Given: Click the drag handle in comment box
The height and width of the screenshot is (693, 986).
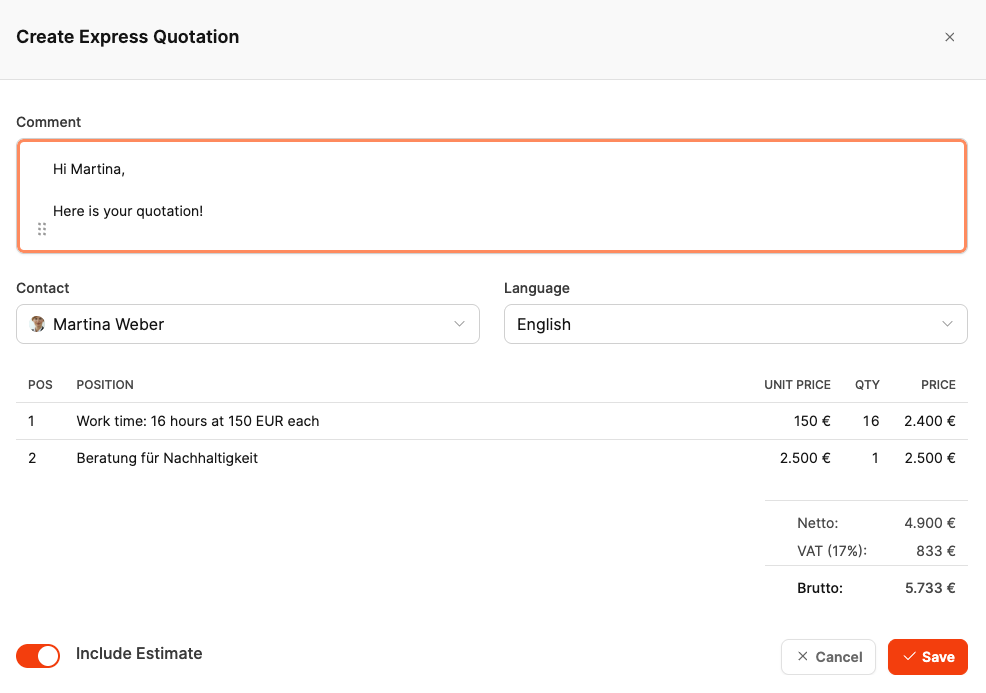Looking at the screenshot, I should click(x=42, y=230).
